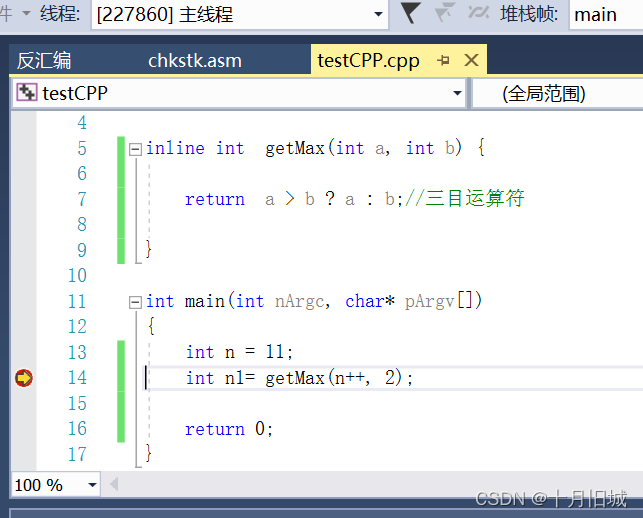Image resolution: width=643 pixels, height=518 pixels.
Task: Close the testCPP.cpp tab
Action: pos(472,60)
